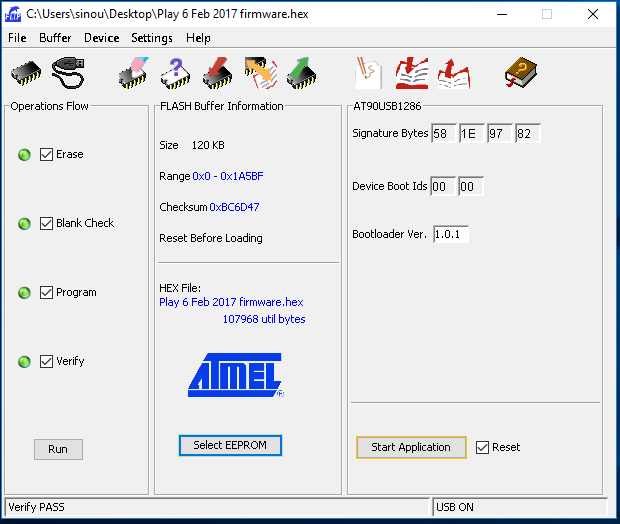The width and height of the screenshot is (620, 524).
Task: Open the Device menu
Action: coord(102,38)
